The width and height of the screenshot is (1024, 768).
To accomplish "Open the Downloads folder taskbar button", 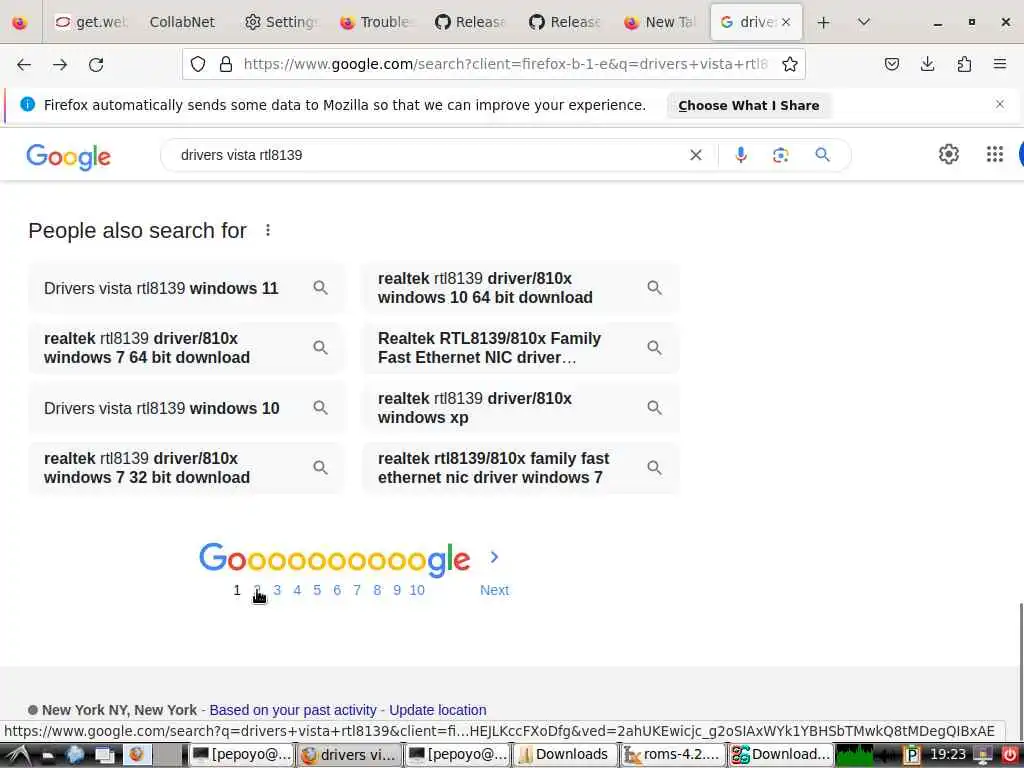I will click(x=565, y=754).
